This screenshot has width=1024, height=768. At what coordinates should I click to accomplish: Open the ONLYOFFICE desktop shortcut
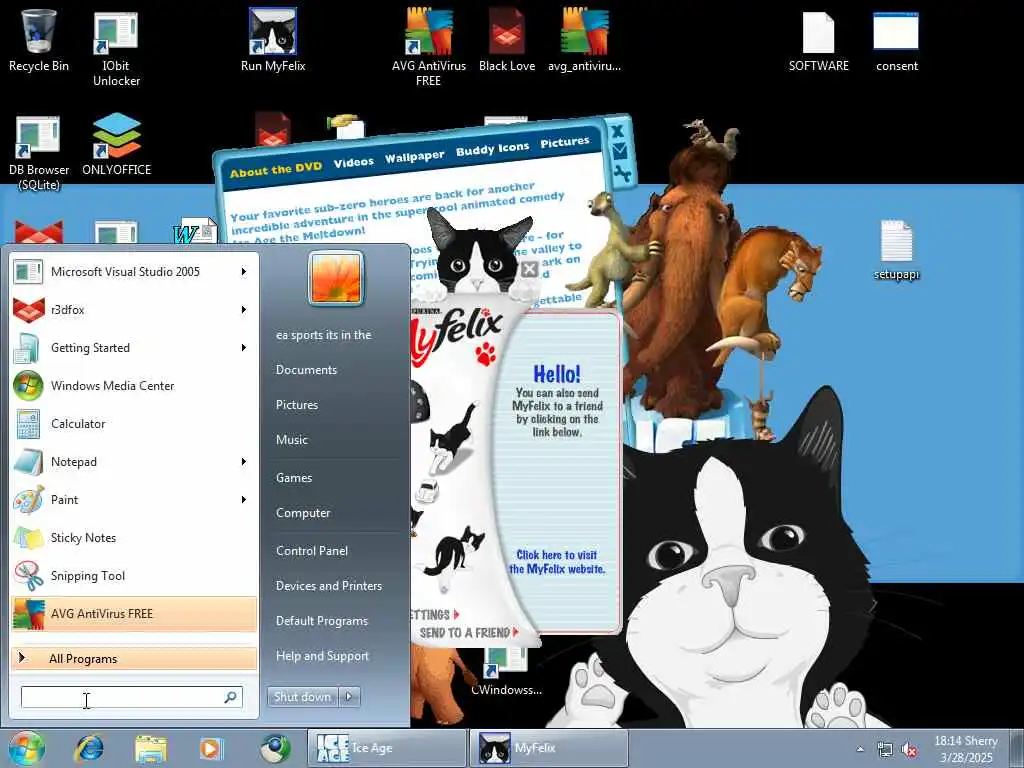(x=116, y=145)
